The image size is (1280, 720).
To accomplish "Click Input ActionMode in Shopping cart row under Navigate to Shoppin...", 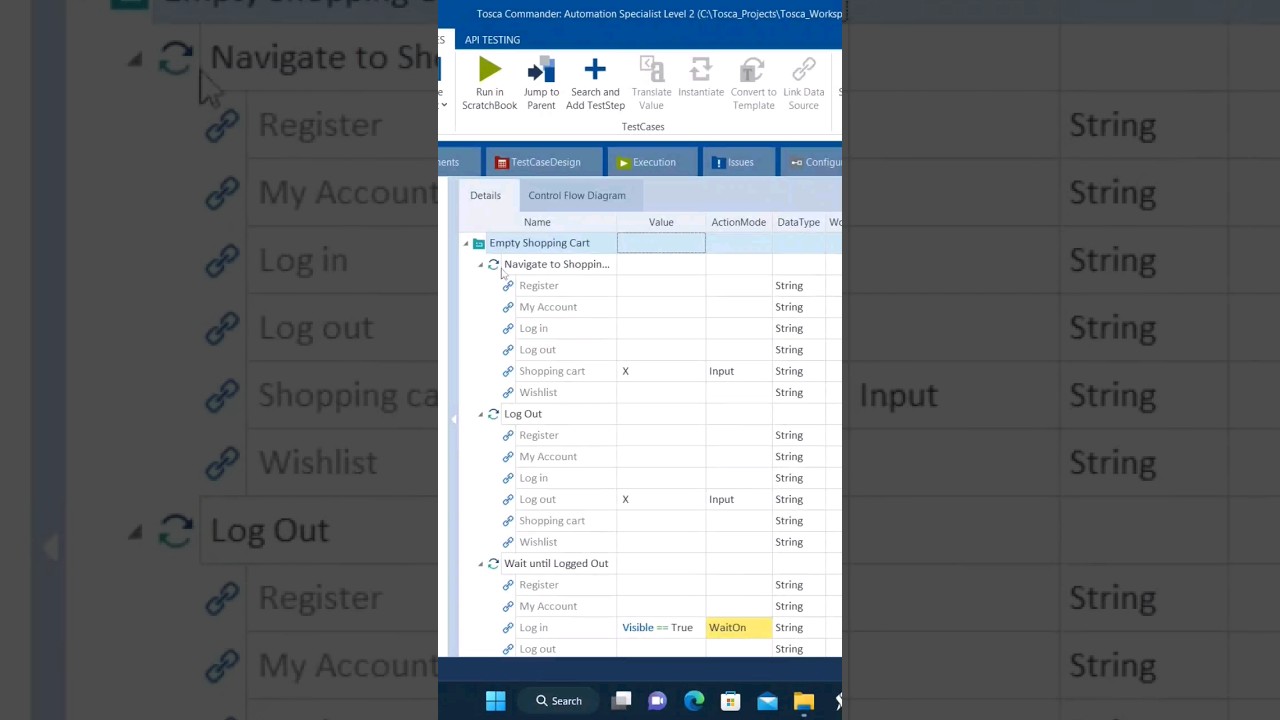I will coord(721,371).
